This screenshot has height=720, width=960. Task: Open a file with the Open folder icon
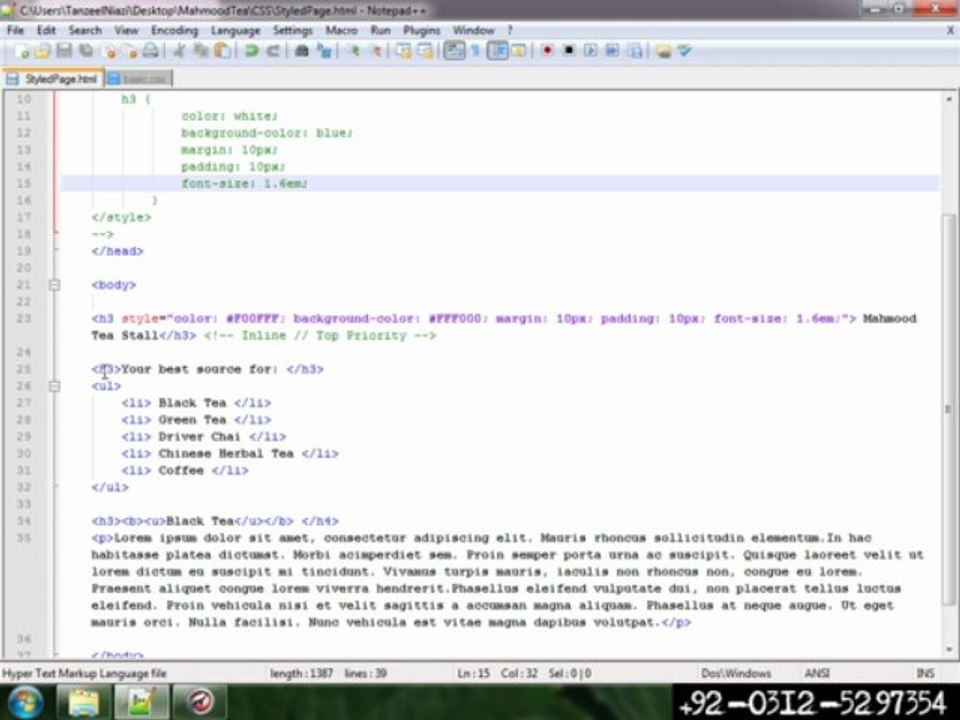(x=43, y=51)
